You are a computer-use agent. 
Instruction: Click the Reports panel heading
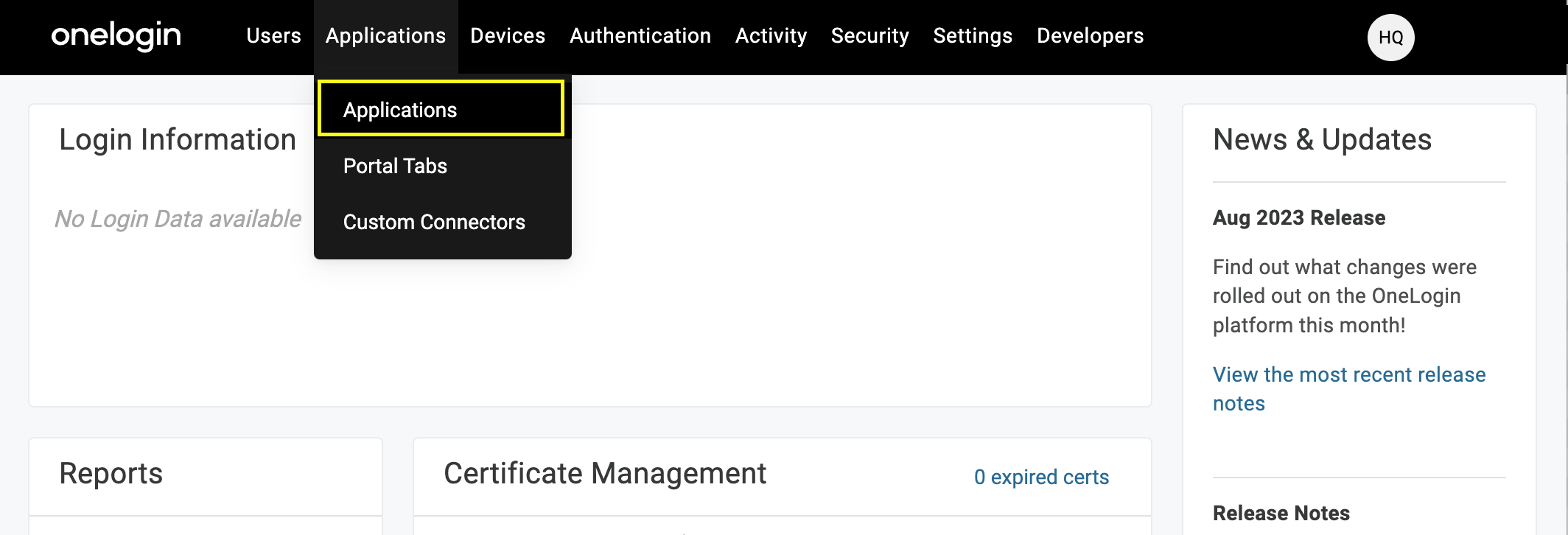tap(111, 473)
